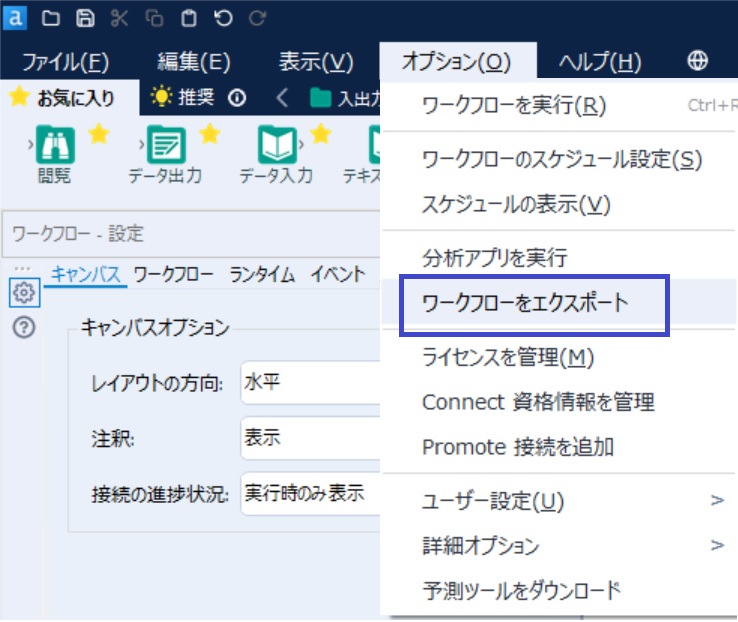Open 注釈 dropdown showing 表示
Viewport: 738px width, 622px height.
311,438
